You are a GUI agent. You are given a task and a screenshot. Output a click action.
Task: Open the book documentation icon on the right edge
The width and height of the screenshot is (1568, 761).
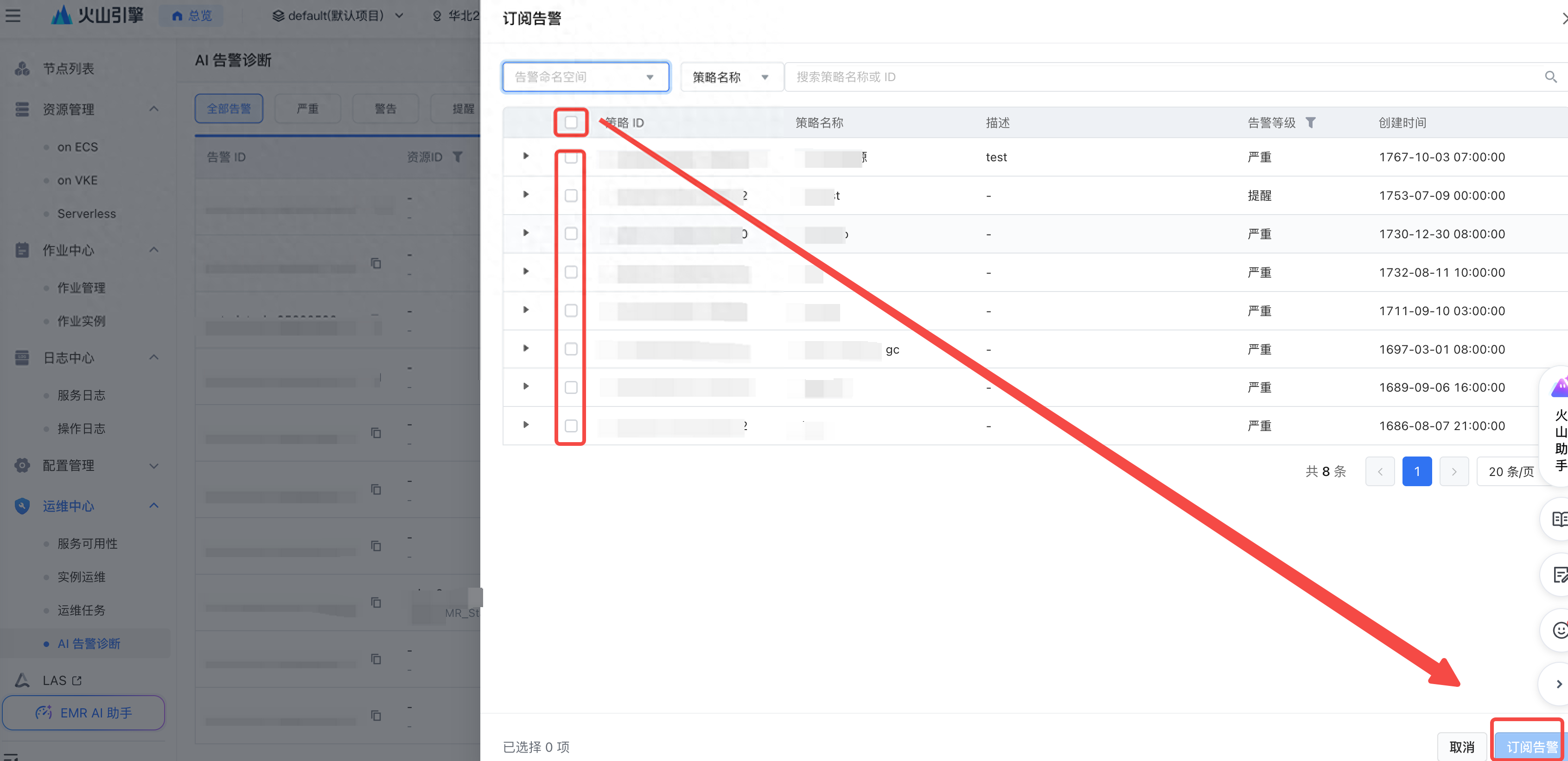pyautogui.click(x=1560, y=519)
